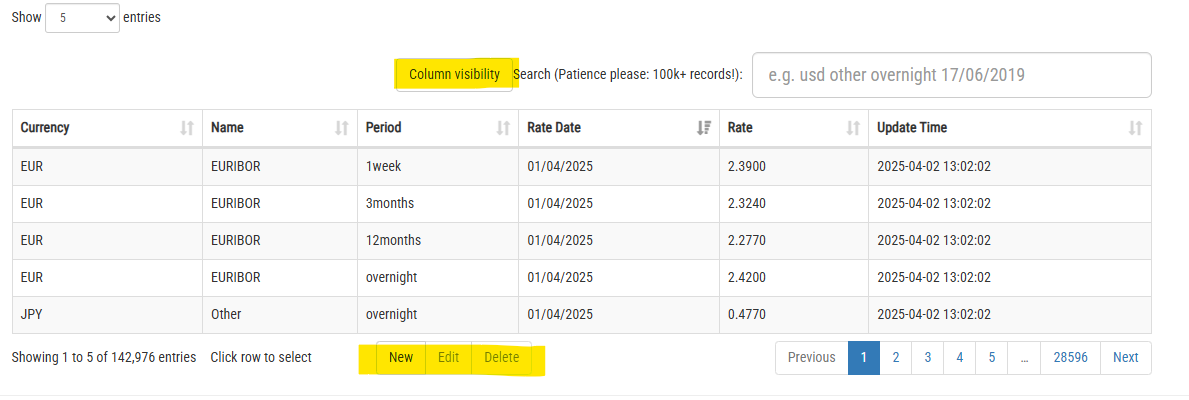Click the Next page button
Image resolution: width=1189 pixels, height=400 pixels.
click(1125, 358)
